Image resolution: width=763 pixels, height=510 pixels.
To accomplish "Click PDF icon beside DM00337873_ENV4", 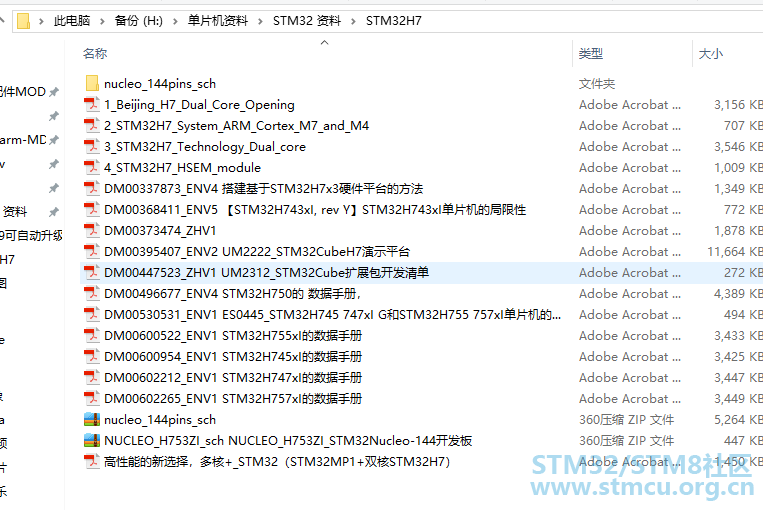I will point(91,188).
